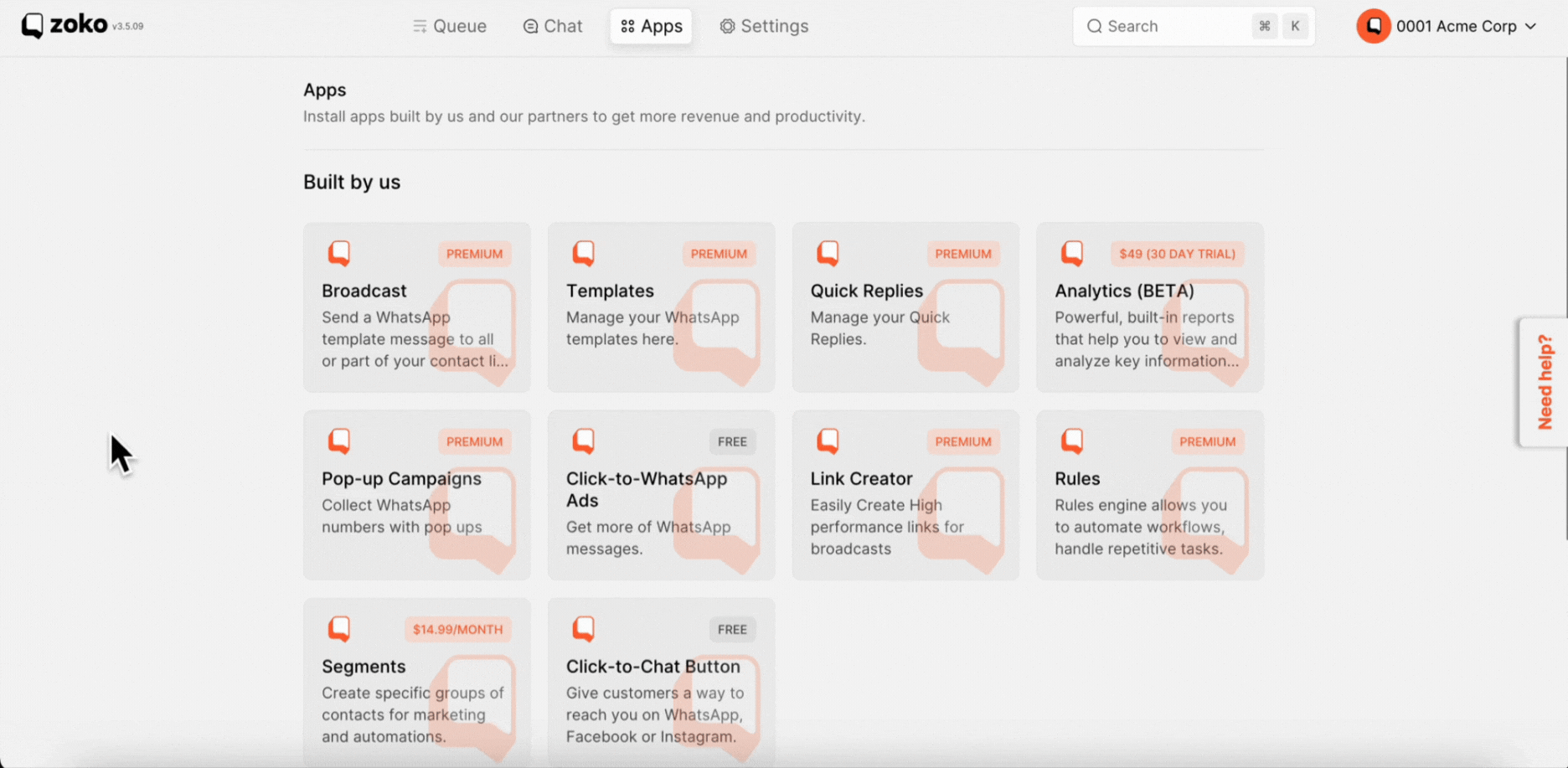Click the $14.99/MONTH badge on Segments
1568x768 pixels.
point(457,629)
